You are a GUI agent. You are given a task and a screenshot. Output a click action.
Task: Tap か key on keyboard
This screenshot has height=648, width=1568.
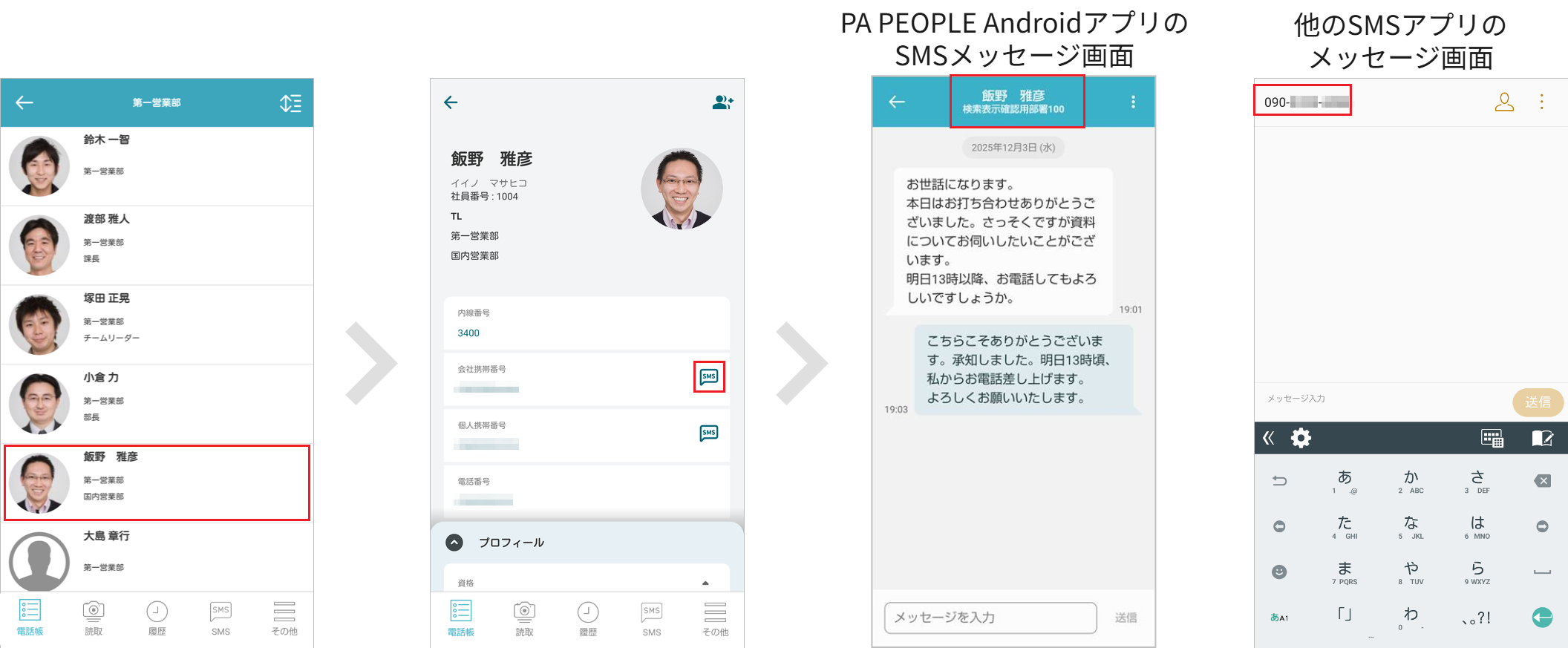(1411, 481)
